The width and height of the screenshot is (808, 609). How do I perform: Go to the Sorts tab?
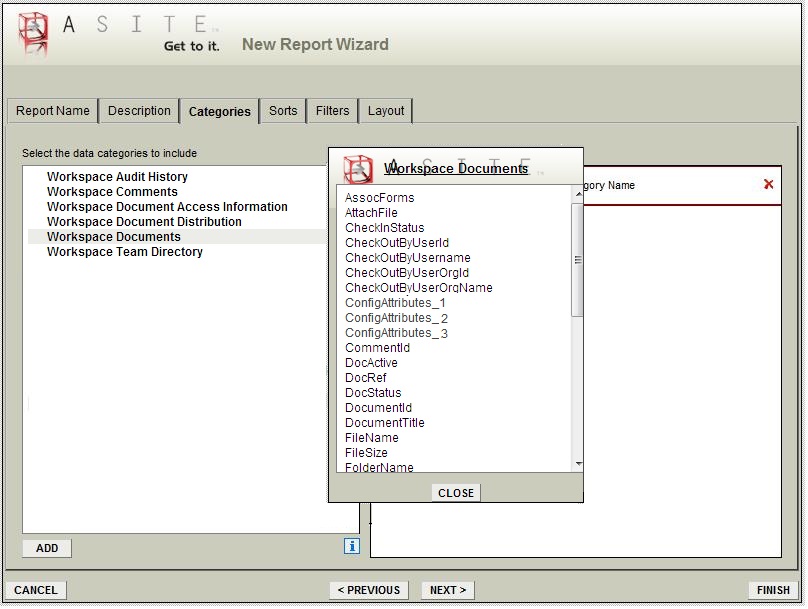click(283, 111)
